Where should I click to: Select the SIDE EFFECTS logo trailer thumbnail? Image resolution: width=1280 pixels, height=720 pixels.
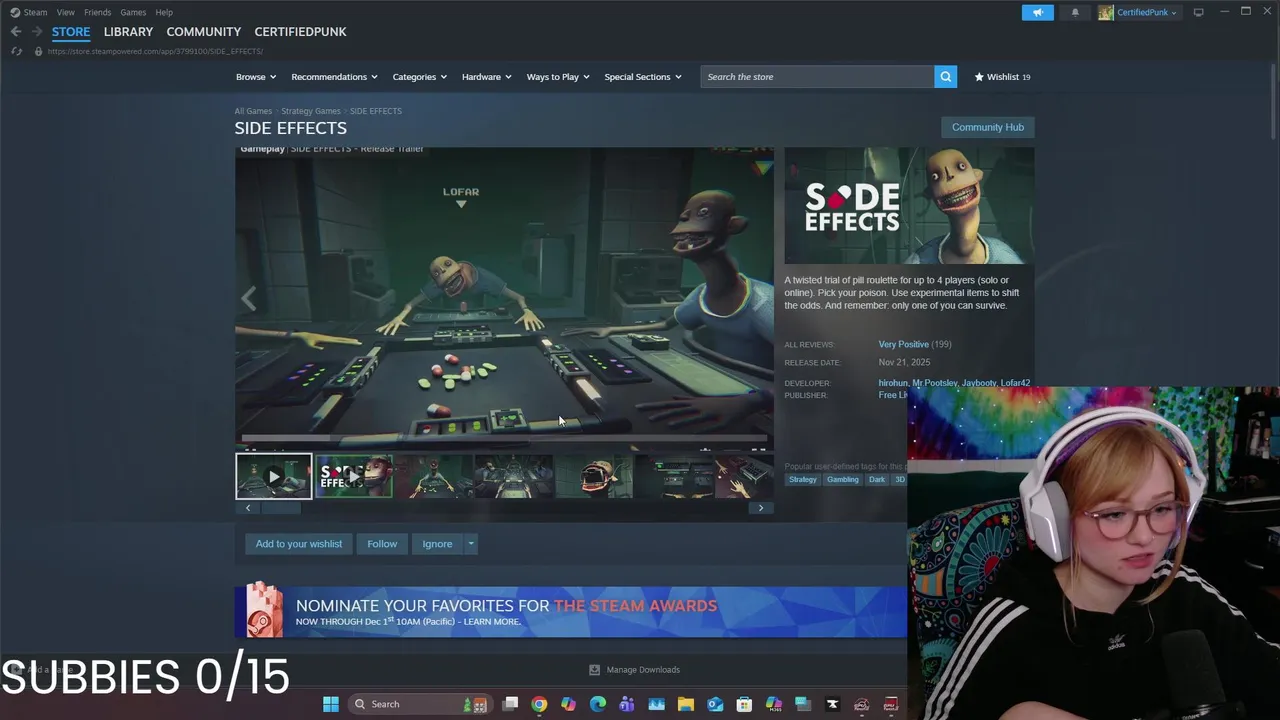click(354, 476)
